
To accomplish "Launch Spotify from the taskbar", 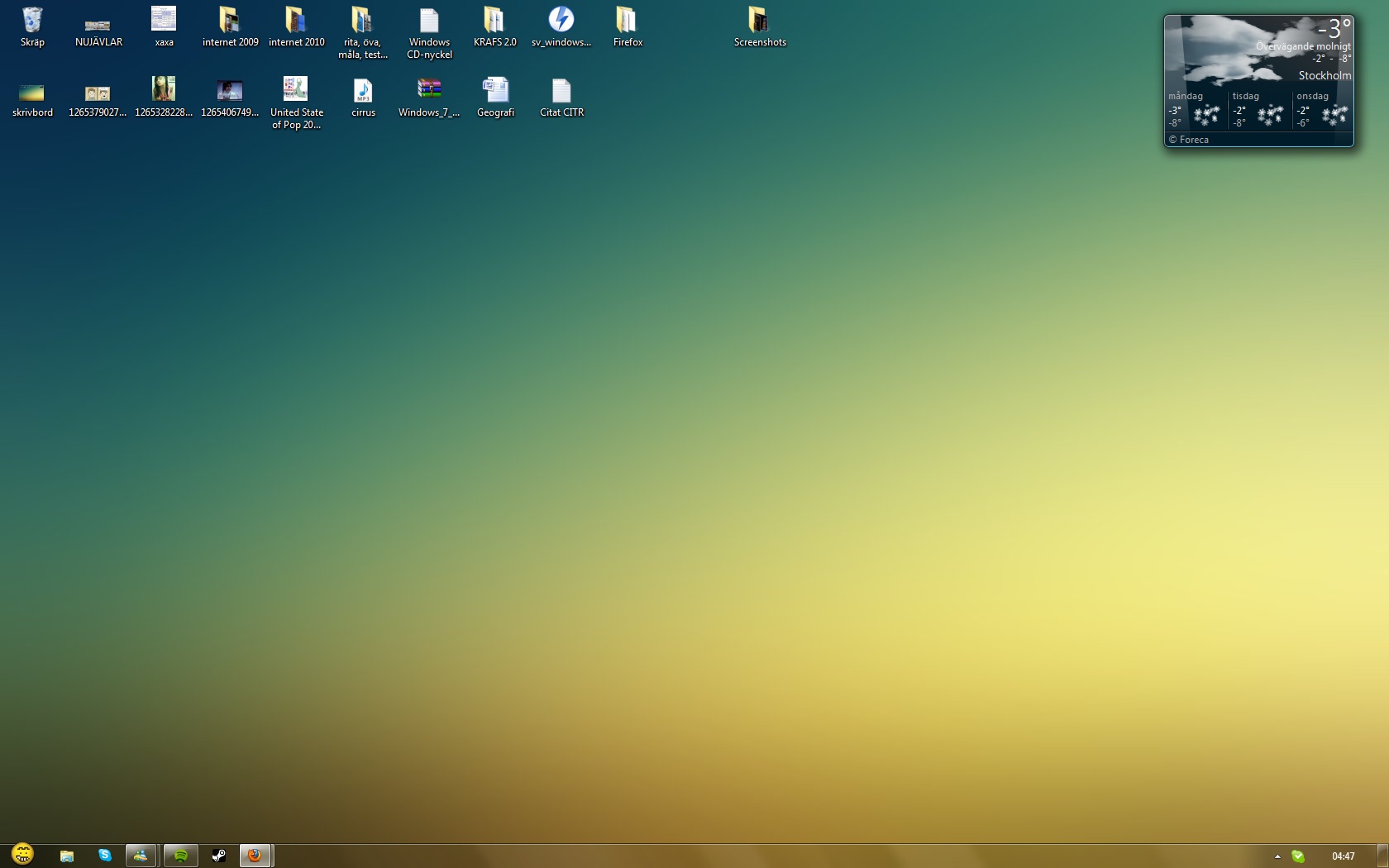I will [x=180, y=856].
